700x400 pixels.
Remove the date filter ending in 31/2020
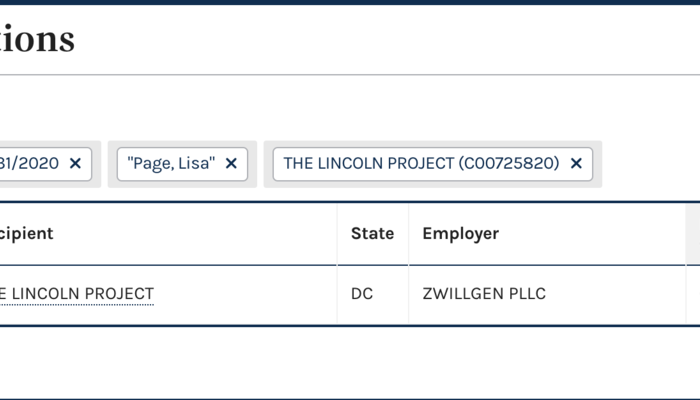75,163
